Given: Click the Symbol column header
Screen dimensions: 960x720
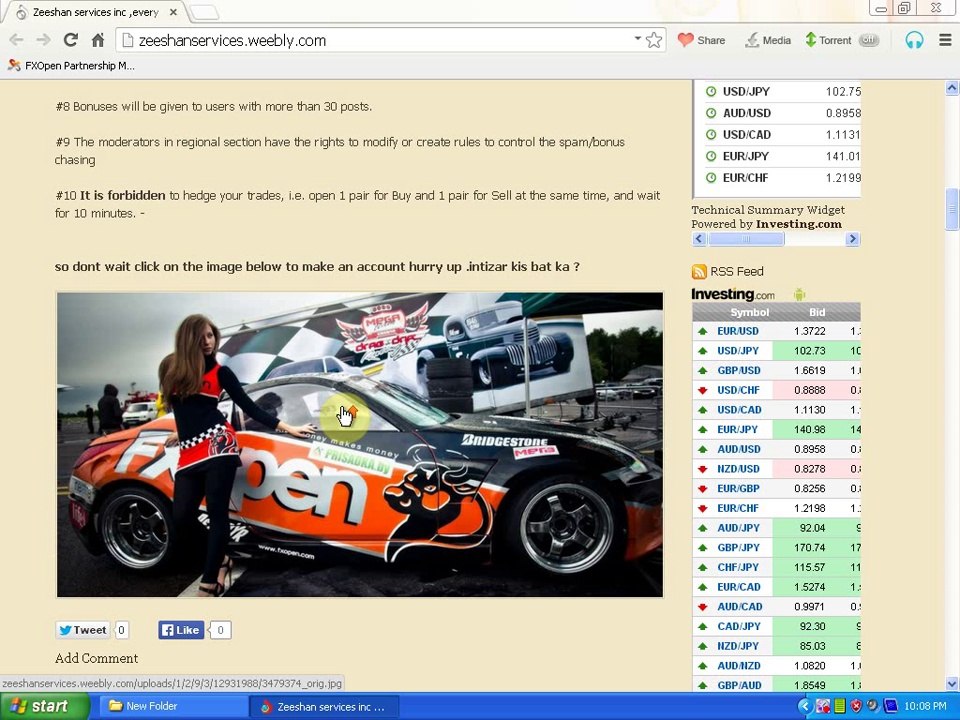Looking at the screenshot, I should click(749, 312).
